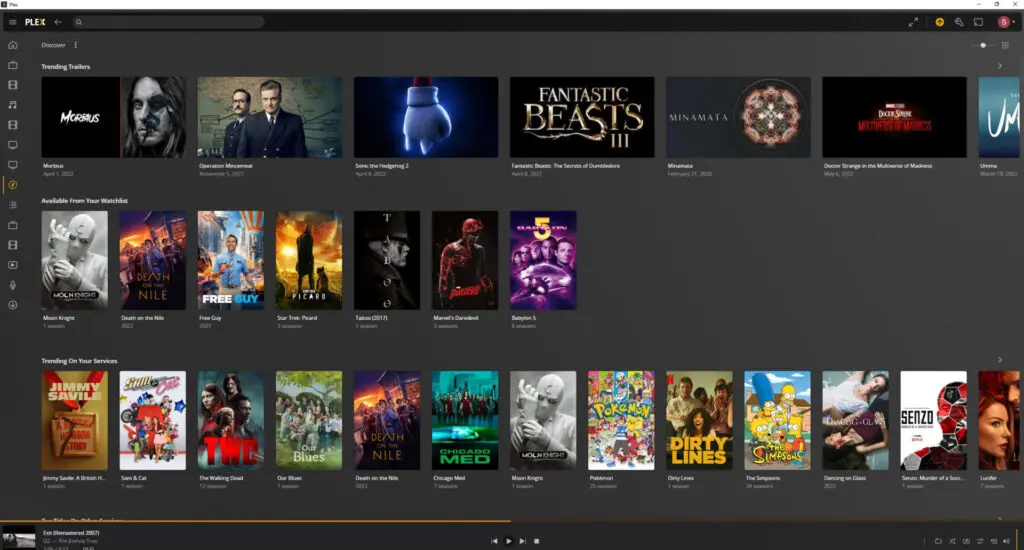
Task: Open Moon Knight poster in Watchlist row
Action: pos(74,260)
